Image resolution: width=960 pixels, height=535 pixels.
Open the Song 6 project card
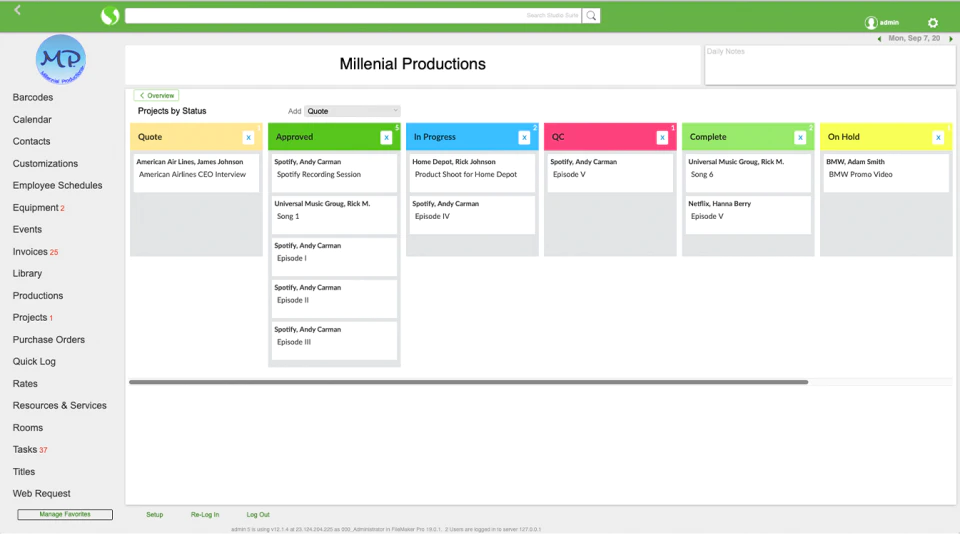[x=748, y=173]
